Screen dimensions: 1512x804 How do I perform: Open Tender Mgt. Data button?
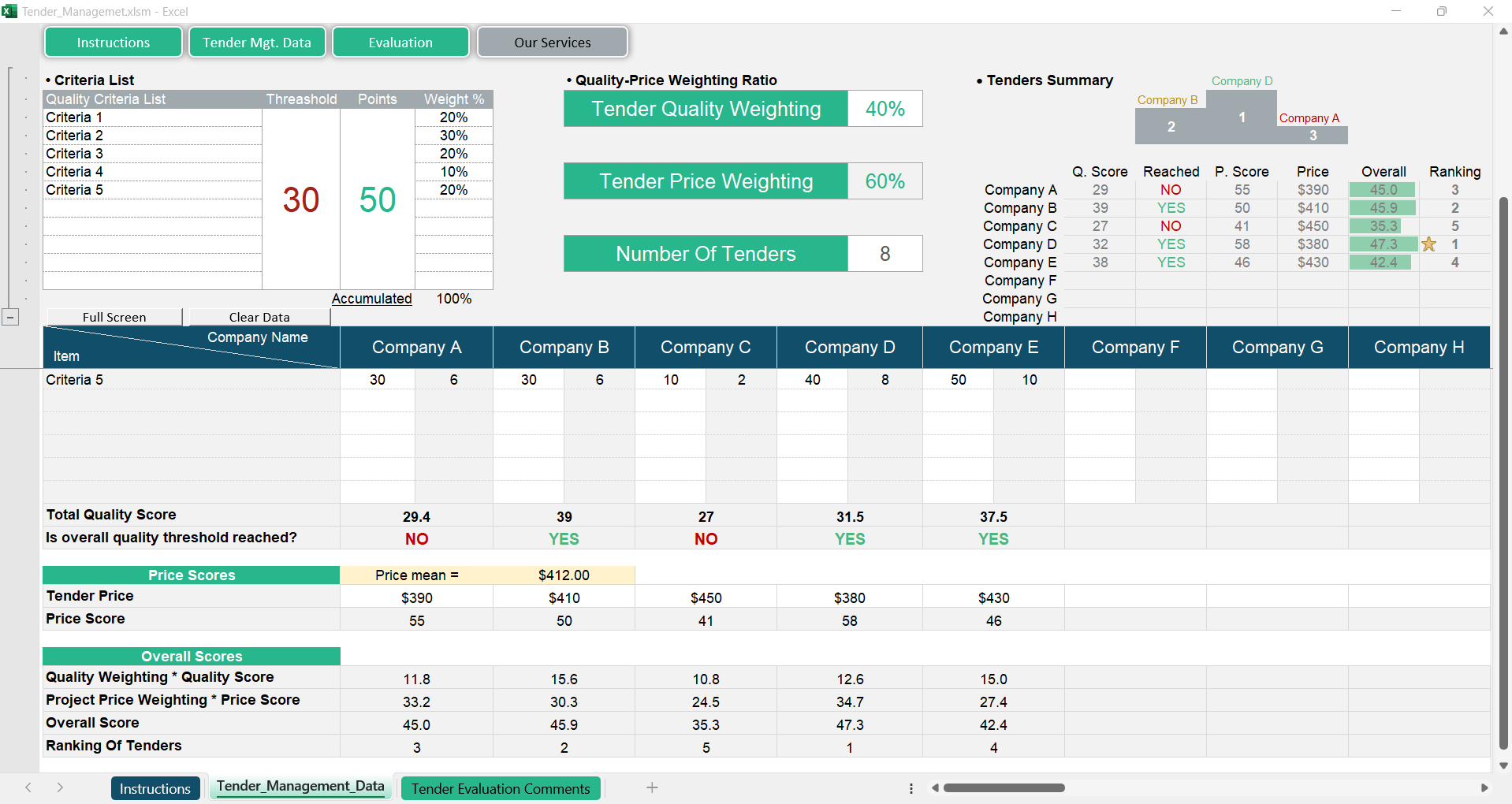point(257,43)
